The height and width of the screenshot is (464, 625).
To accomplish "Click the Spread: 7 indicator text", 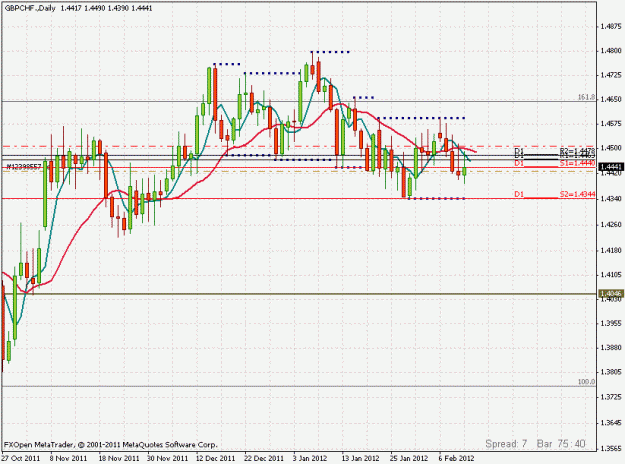I will 506,444.
